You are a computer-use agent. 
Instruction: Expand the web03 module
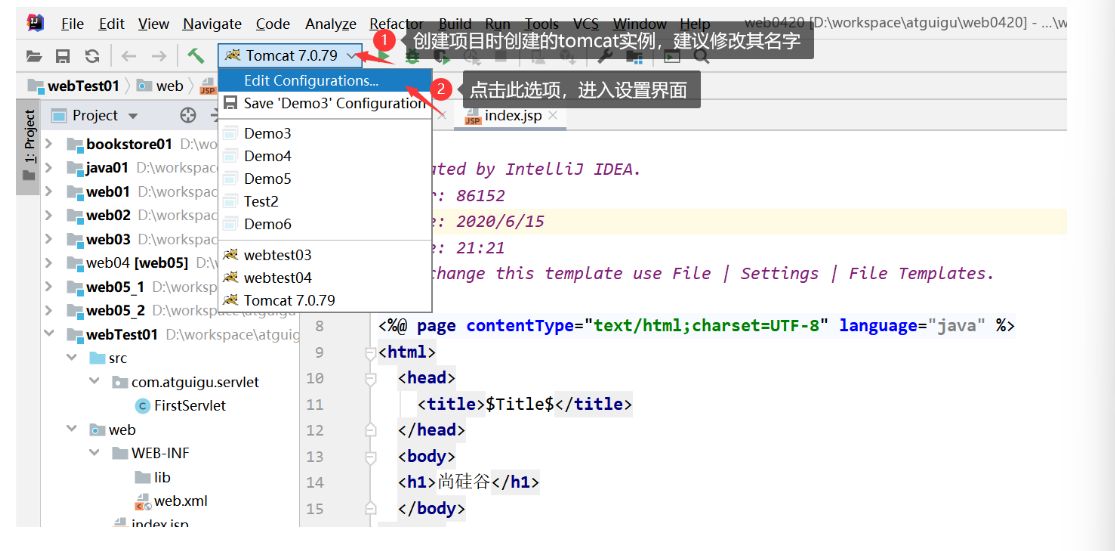49,239
